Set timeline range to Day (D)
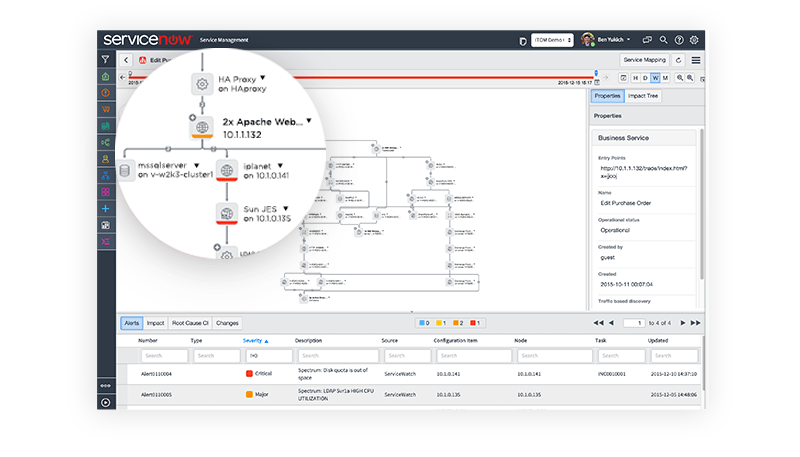This screenshot has width=800, height=457. [x=645, y=78]
